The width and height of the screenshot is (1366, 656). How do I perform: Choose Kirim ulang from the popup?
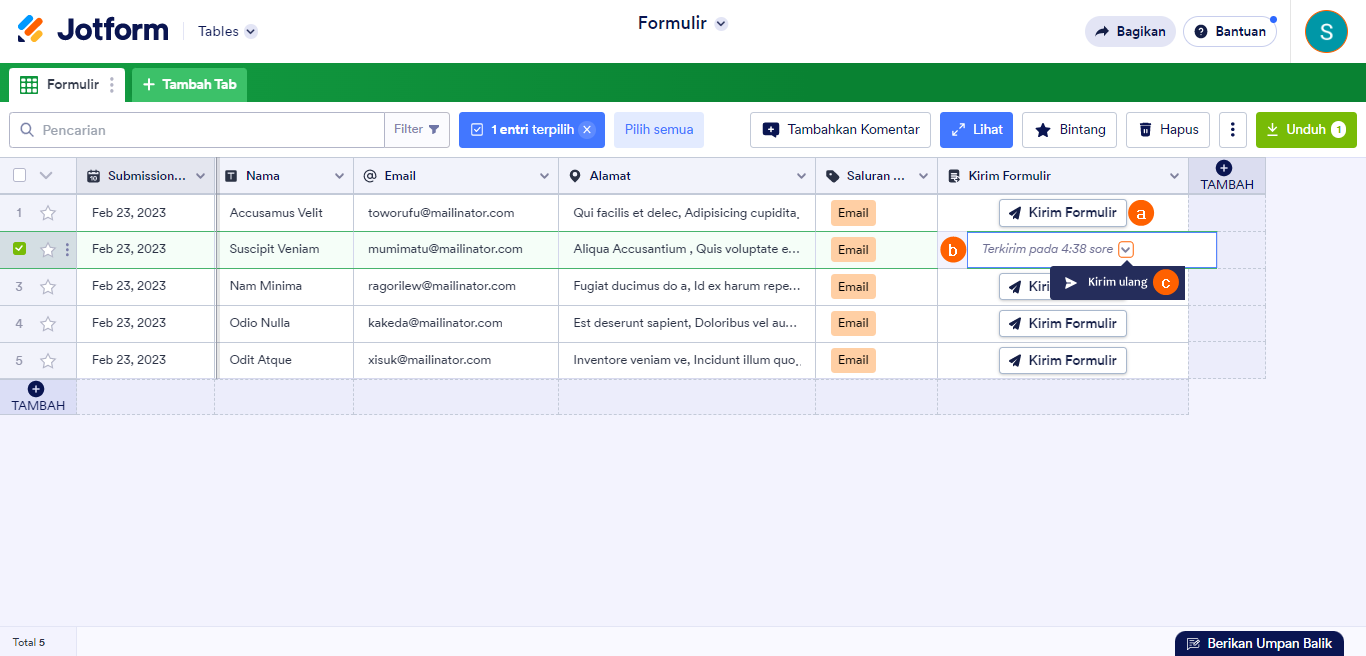point(1107,283)
